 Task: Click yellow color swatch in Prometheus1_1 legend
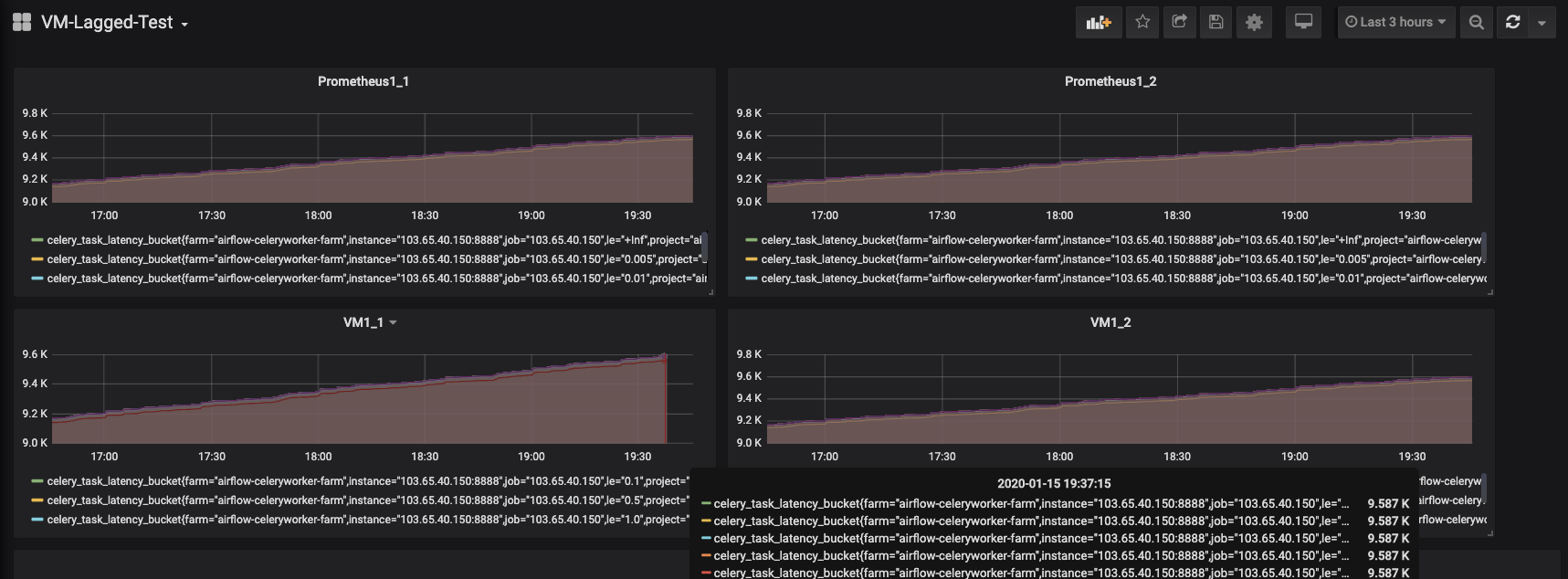[x=37, y=259]
